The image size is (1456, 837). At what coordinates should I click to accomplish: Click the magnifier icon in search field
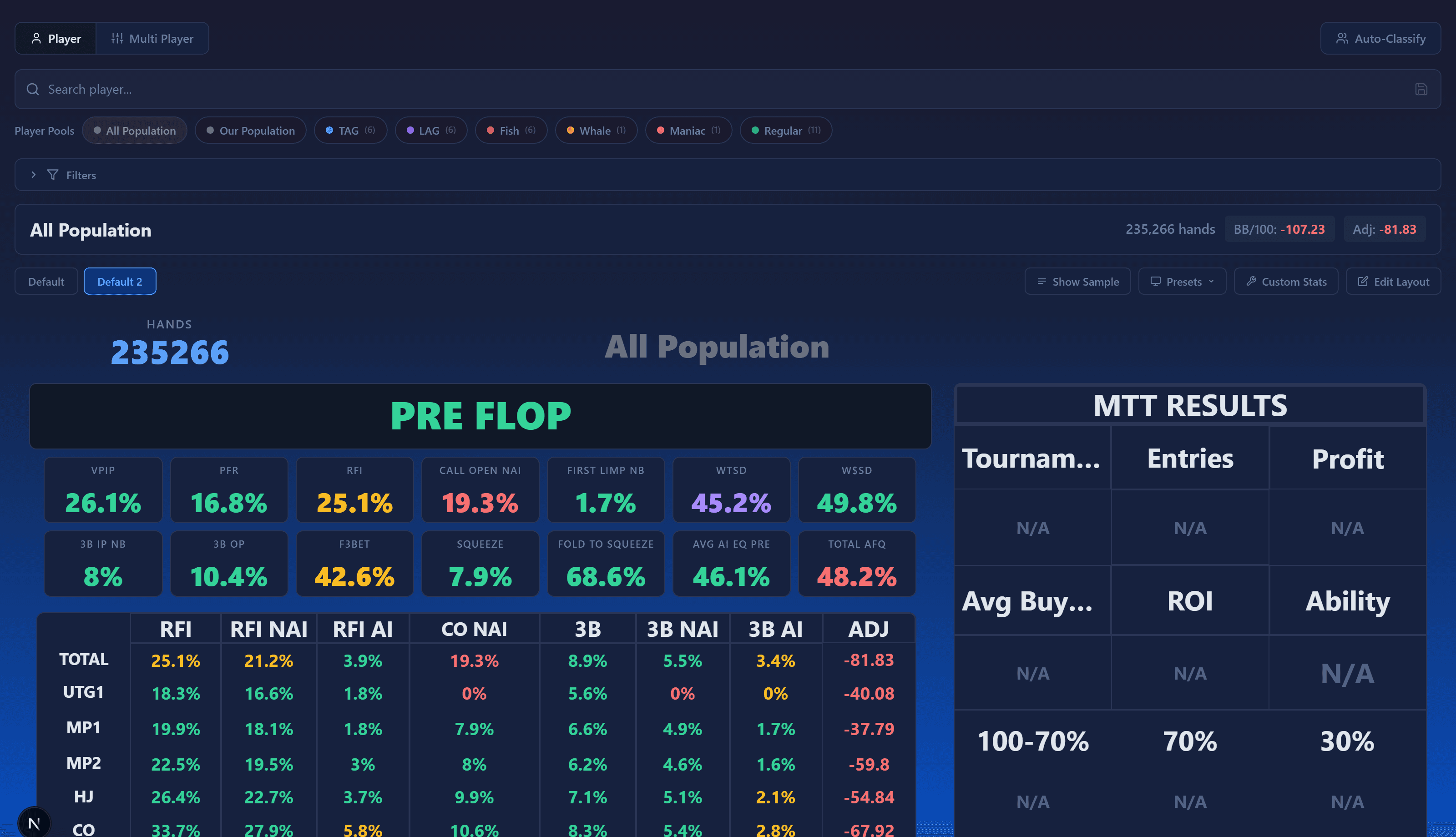click(33, 89)
